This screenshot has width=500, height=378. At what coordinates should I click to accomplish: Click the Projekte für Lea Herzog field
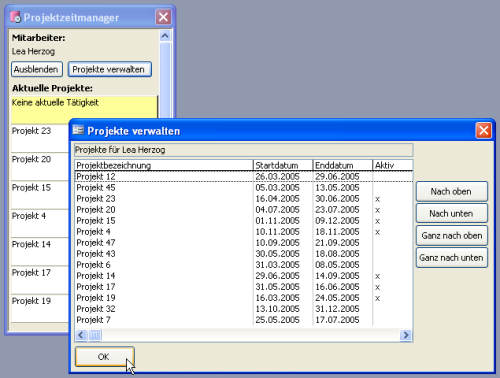click(x=244, y=150)
